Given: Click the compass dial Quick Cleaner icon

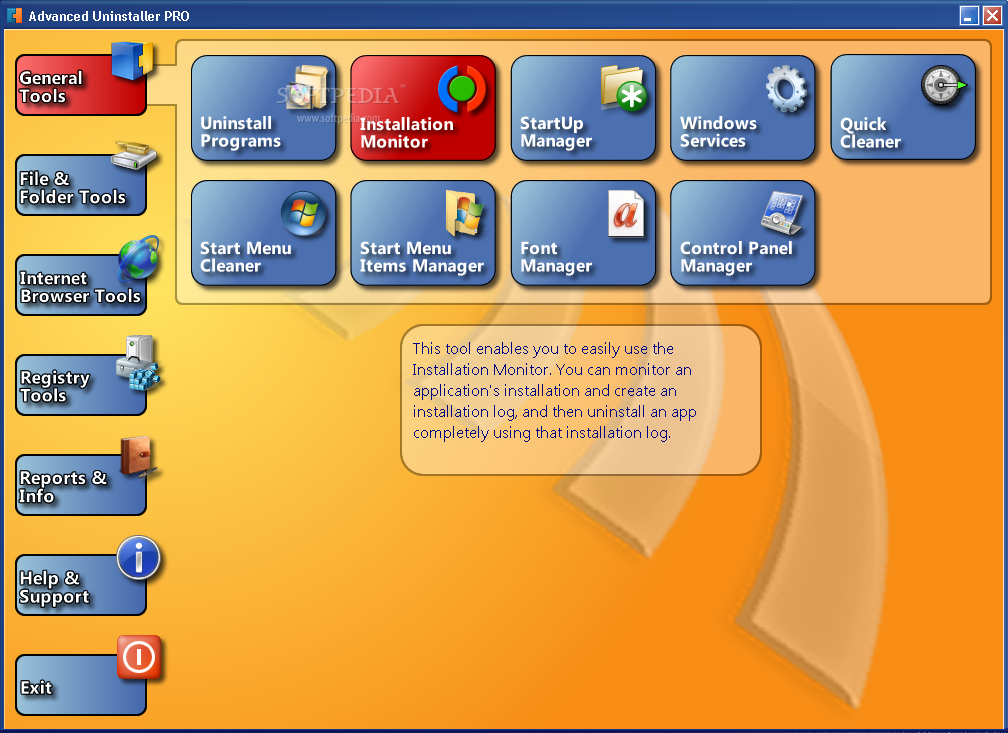Looking at the screenshot, I should coord(944,86).
